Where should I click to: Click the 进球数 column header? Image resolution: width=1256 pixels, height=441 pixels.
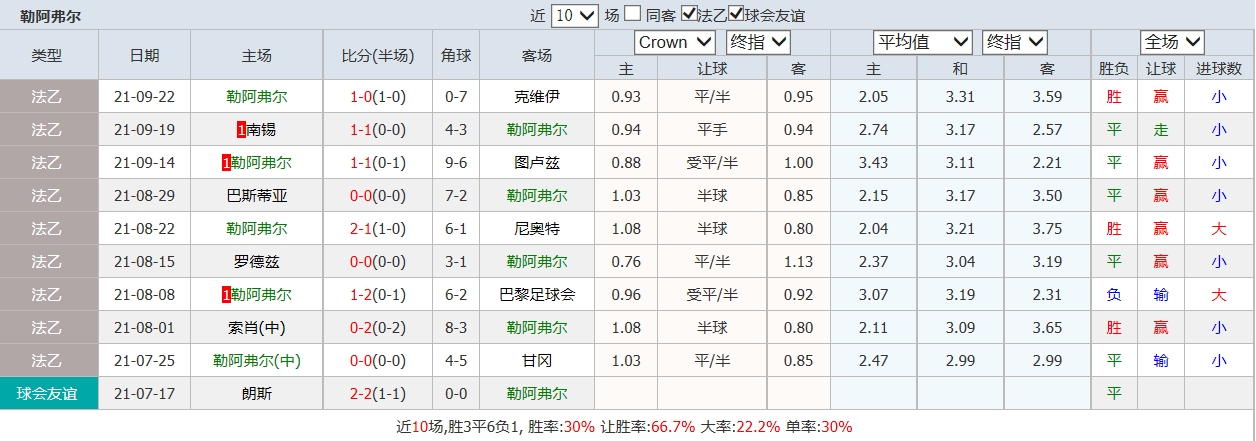(x=1219, y=69)
